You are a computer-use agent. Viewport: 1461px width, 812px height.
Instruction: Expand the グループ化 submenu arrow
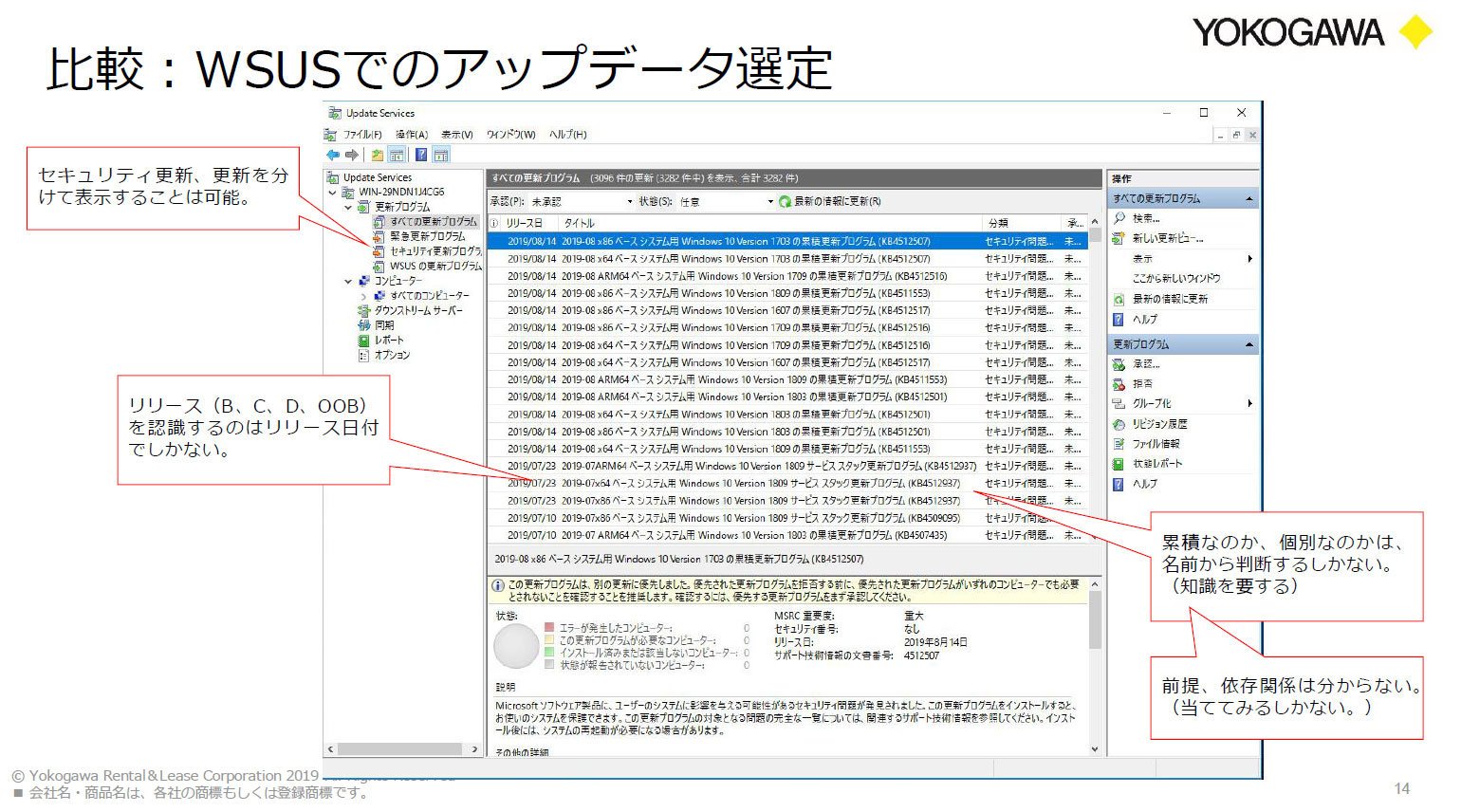pyautogui.click(x=1249, y=403)
